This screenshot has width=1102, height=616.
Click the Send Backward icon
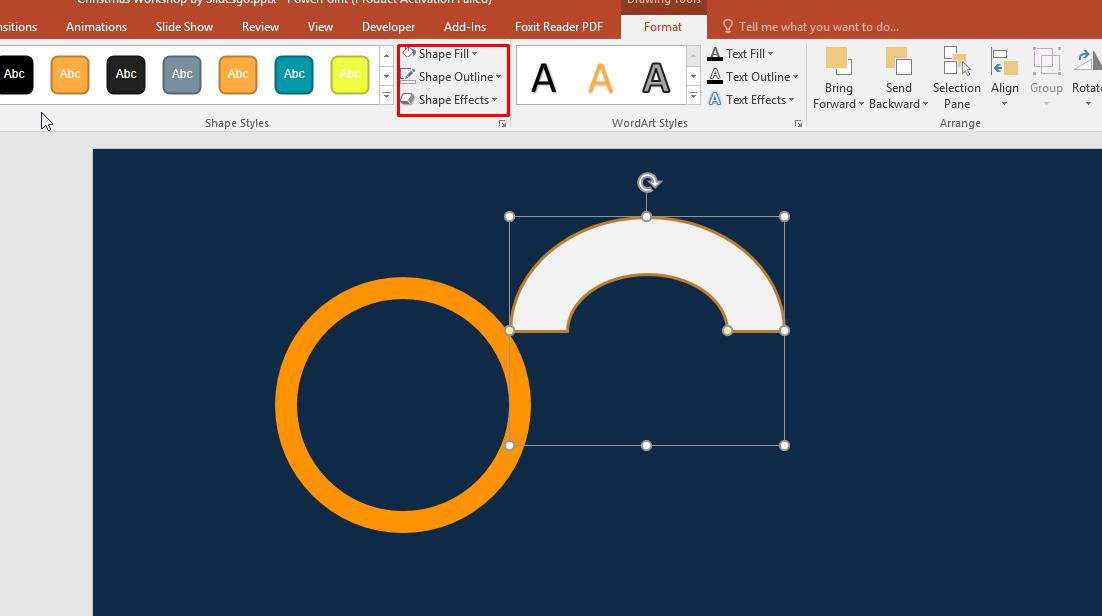(x=898, y=62)
